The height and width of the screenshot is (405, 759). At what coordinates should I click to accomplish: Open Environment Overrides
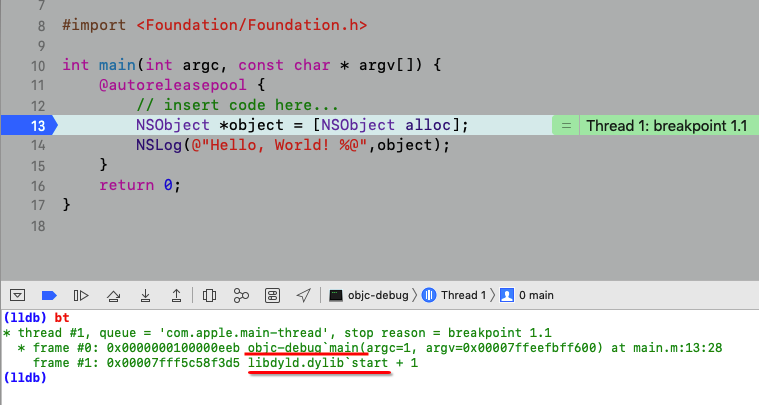pyautogui.click(x=272, y=295)
